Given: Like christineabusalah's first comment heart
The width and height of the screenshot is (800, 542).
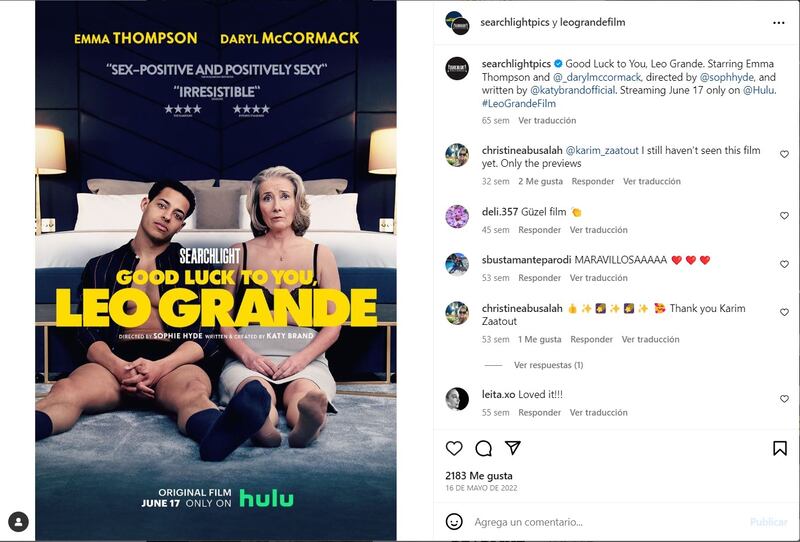Looking at the screenshot, I should [x=784, y=154].
